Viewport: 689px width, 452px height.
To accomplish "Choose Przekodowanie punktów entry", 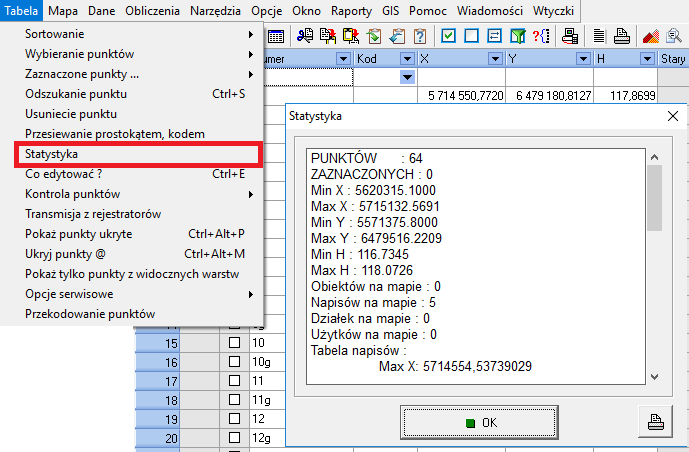I will [x=132, y=314].
